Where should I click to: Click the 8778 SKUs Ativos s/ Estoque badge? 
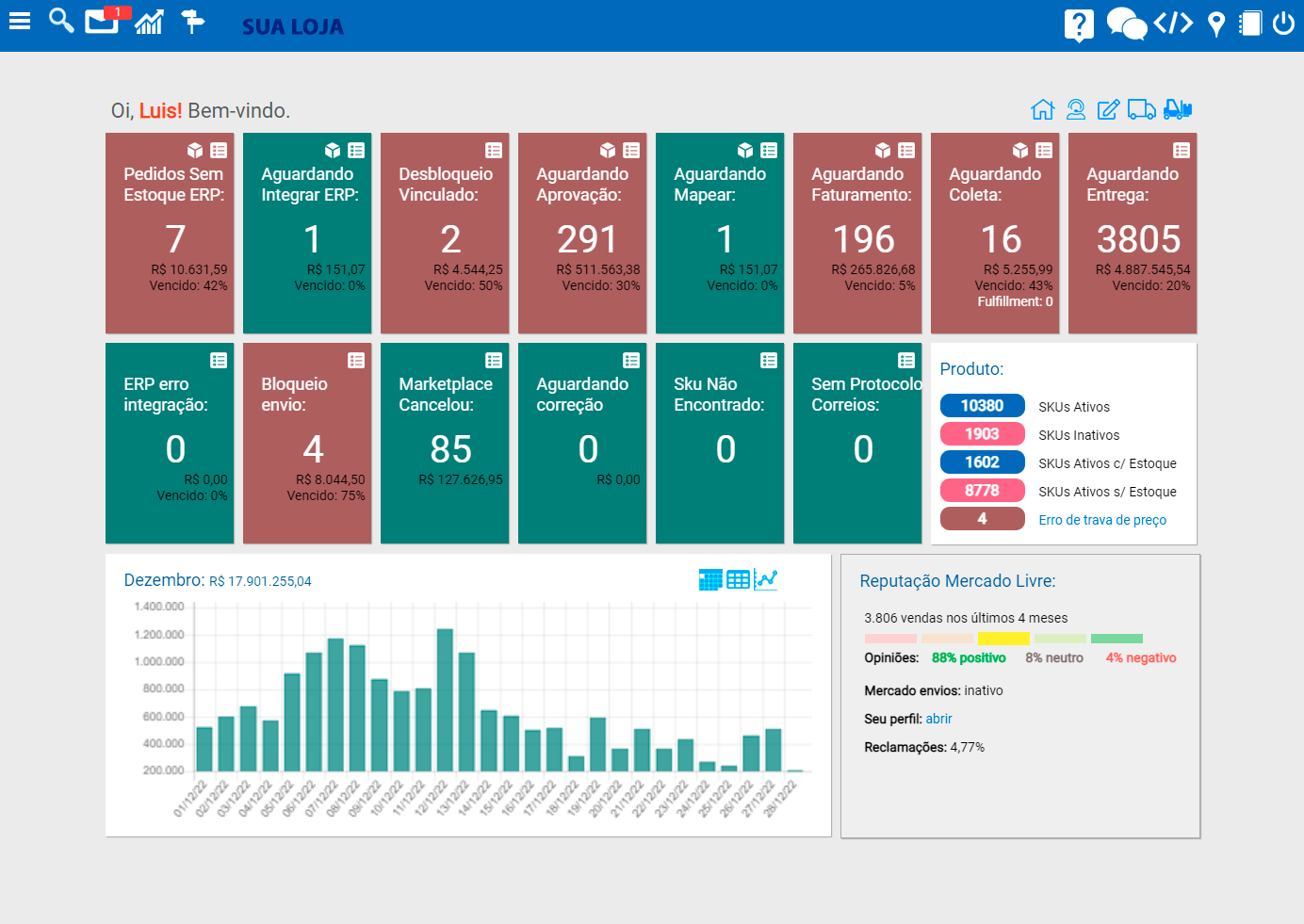coord(982,491)
